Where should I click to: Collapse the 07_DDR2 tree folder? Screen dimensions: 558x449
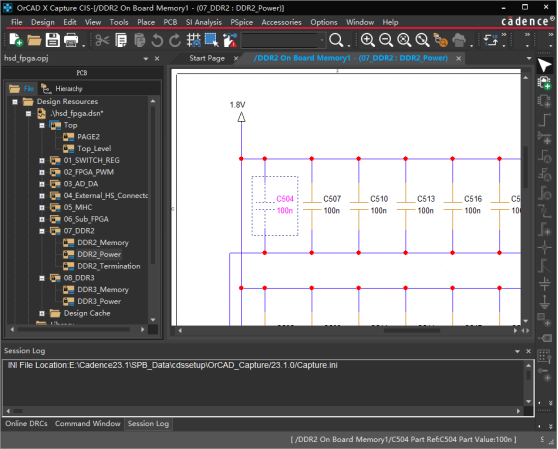42,231
